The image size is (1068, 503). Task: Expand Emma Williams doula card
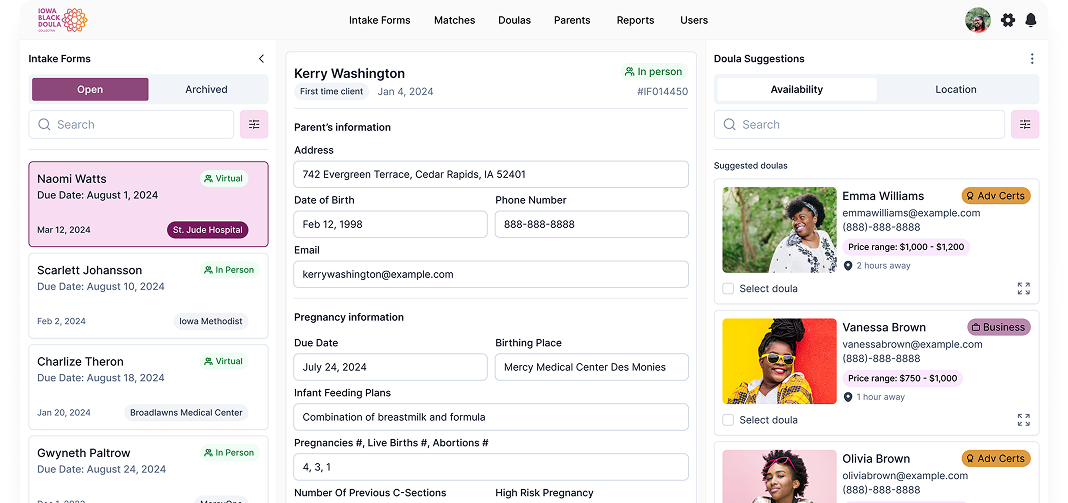coord(1023,289)
